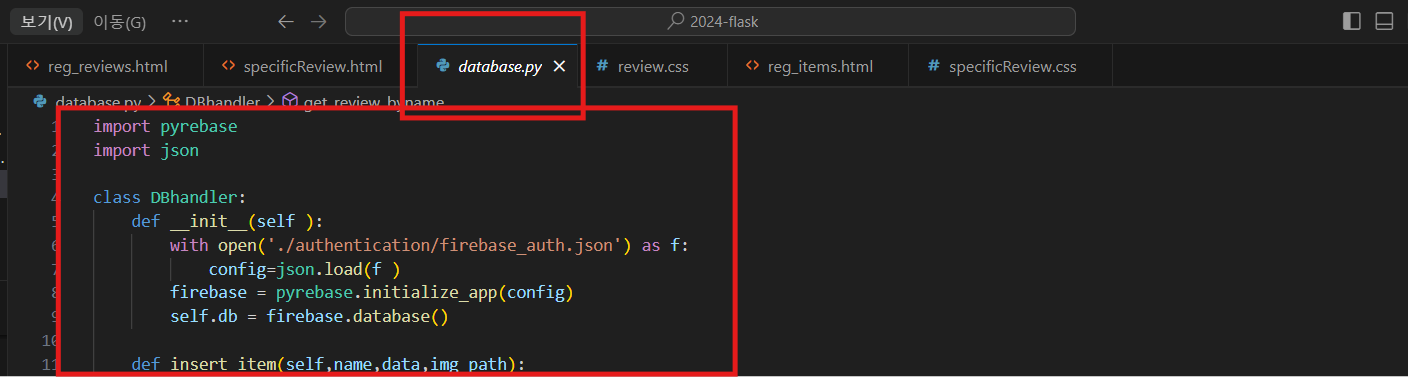Click get_review_byname in the breadcrumb
The width and height of the screenshot is (1408, 377).
click(374, 102)
